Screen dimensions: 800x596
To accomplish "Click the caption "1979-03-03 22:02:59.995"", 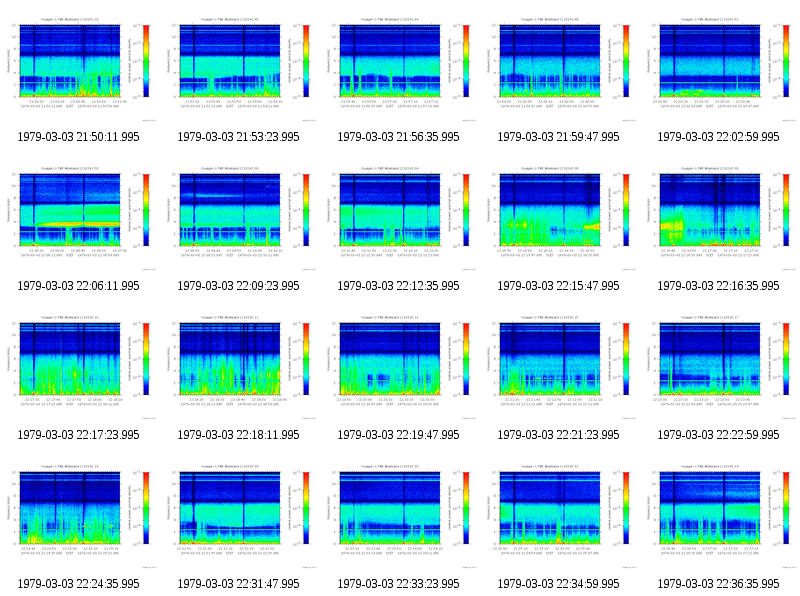I will tap(718, 137).
